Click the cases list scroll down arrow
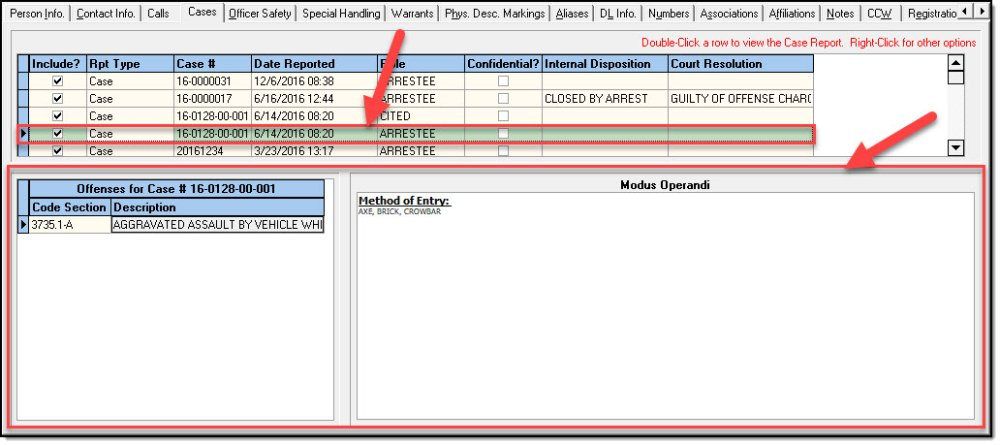Viewport: 1000px width, 445px height. tap(956, 148)
